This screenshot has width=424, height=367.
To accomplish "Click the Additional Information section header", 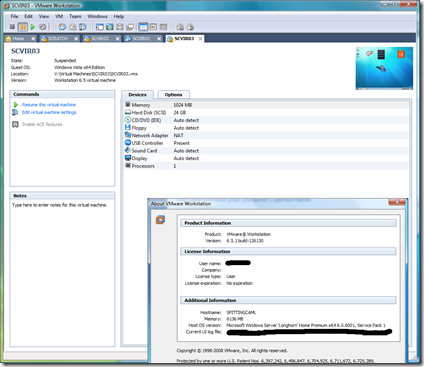I will point(288,300).
